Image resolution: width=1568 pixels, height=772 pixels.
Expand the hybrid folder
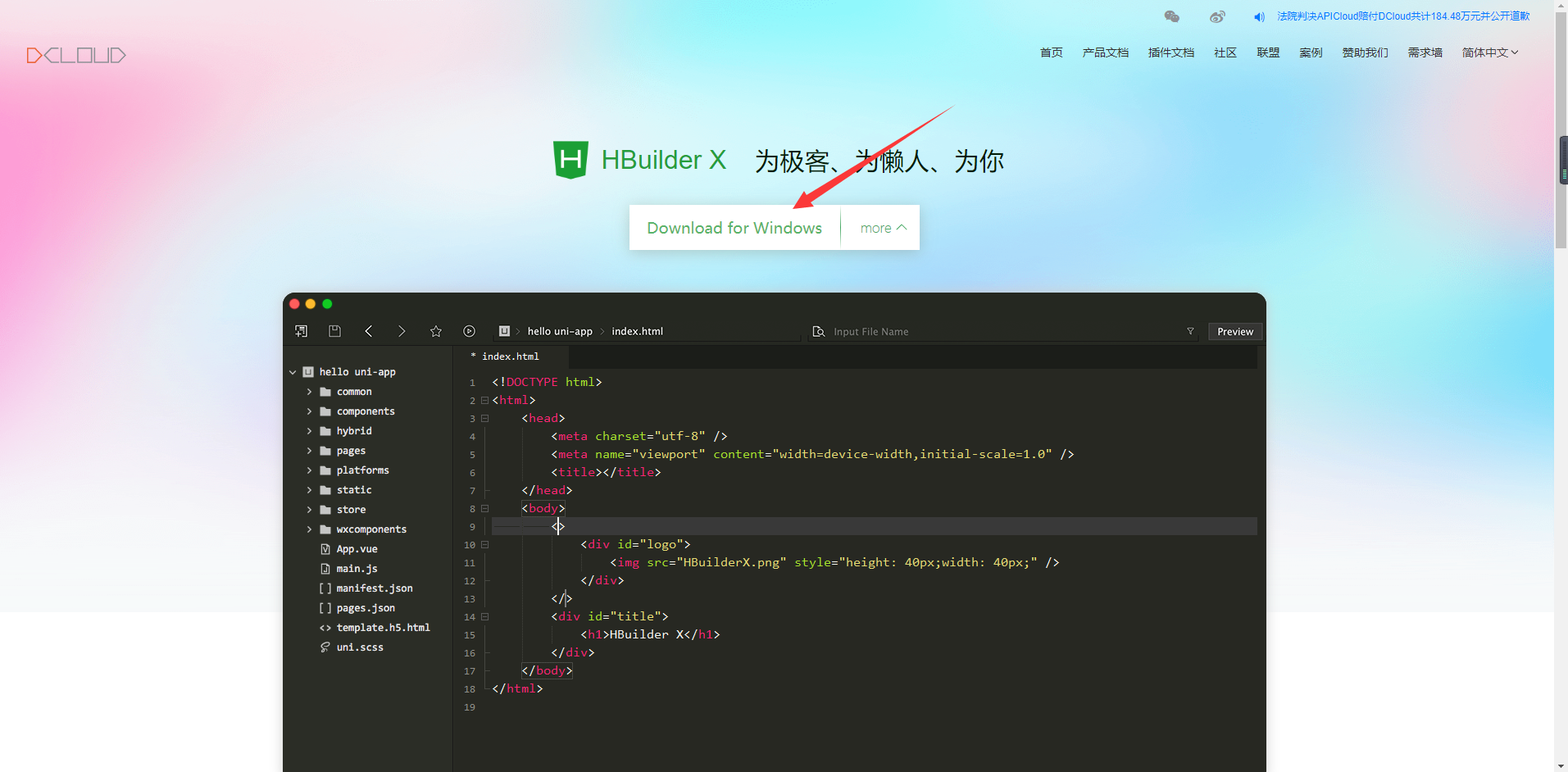309,431
